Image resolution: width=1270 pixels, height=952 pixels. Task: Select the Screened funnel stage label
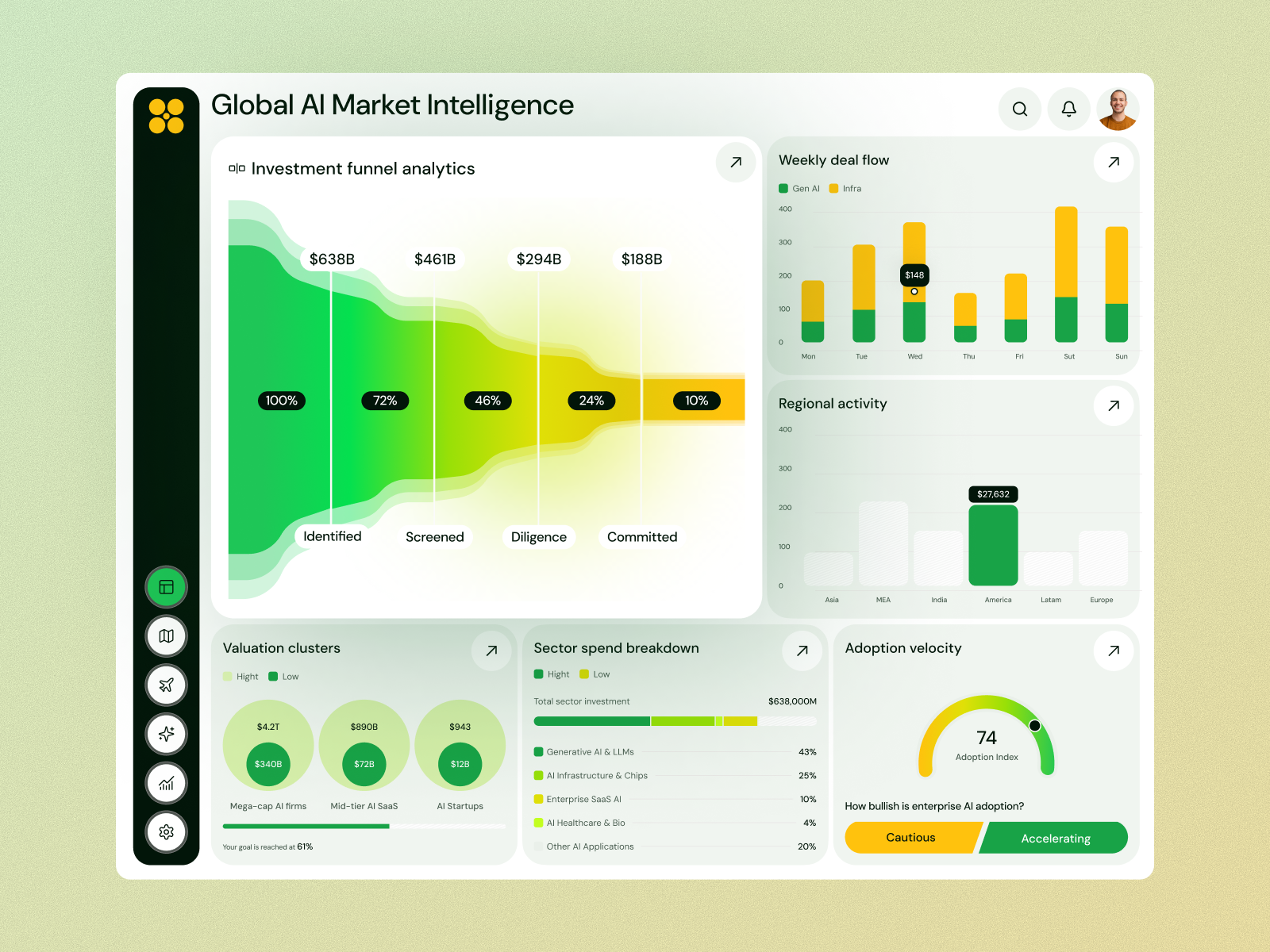pos(435,537)
